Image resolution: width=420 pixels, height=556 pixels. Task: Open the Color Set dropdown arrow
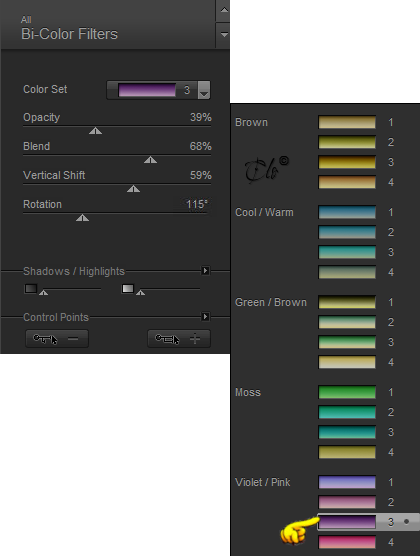204,90
